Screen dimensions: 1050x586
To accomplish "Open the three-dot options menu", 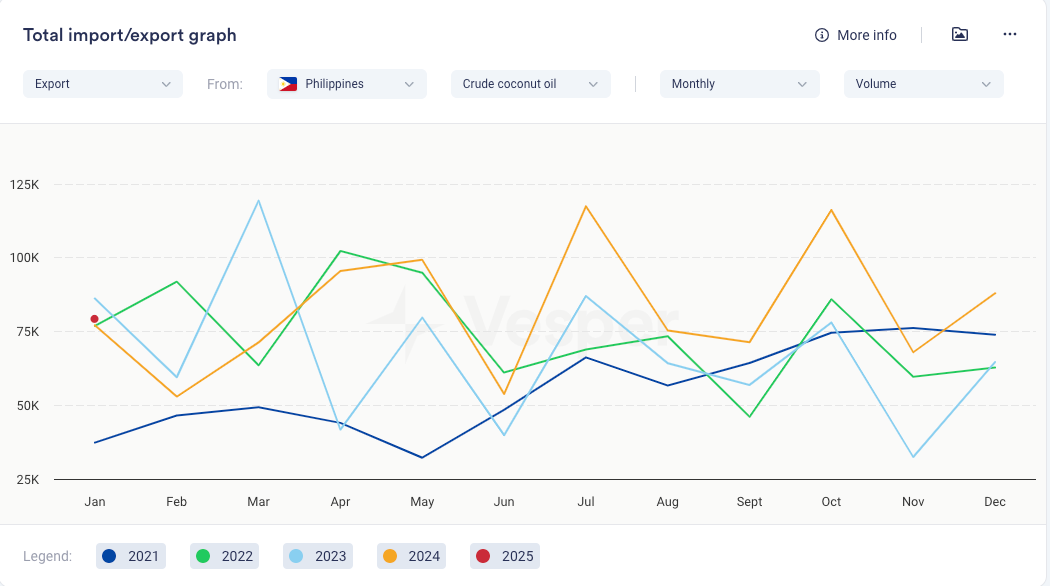I will pyautogui.click(x=1009, y=34).
